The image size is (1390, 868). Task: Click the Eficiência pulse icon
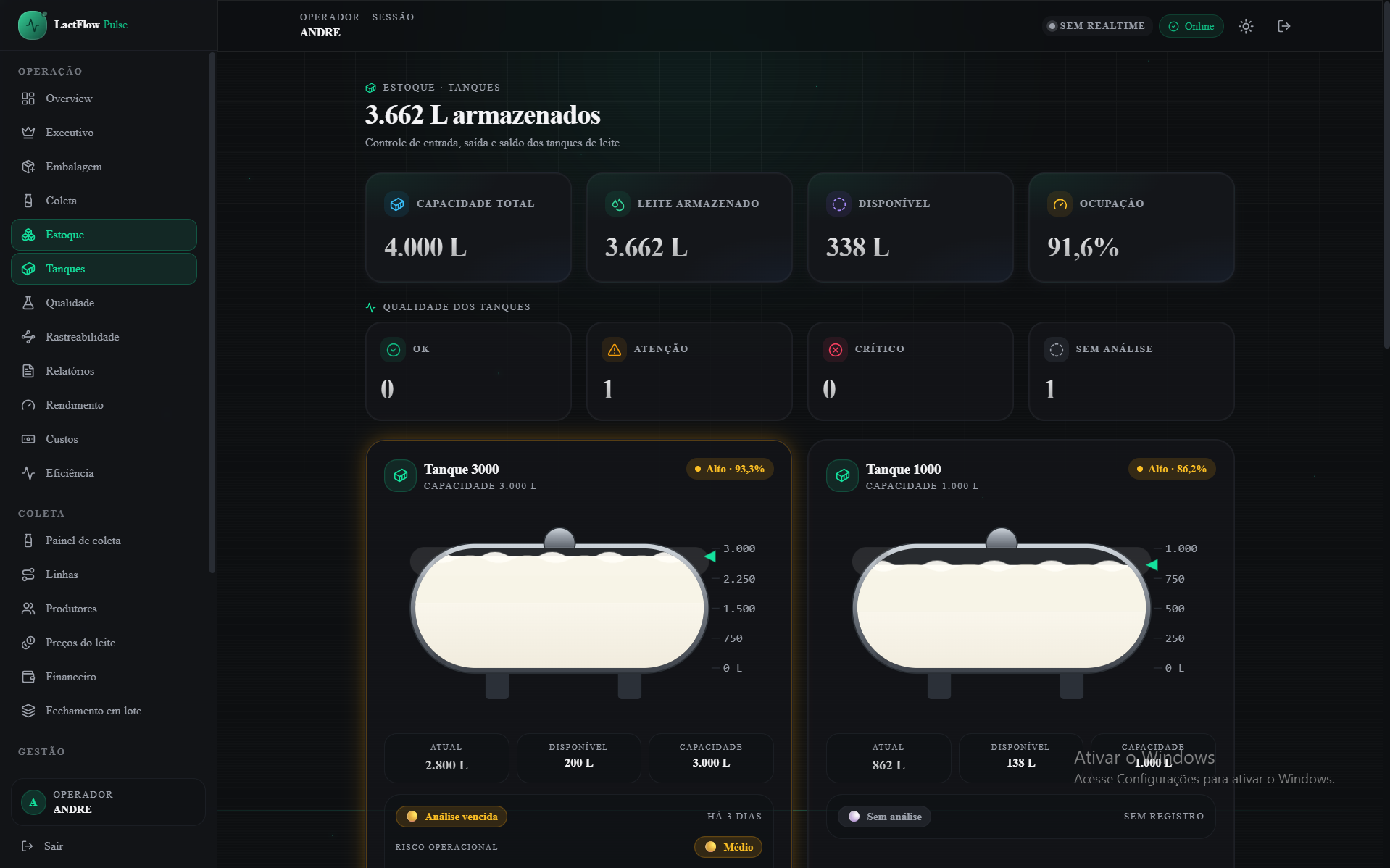[x=28, y=473]
